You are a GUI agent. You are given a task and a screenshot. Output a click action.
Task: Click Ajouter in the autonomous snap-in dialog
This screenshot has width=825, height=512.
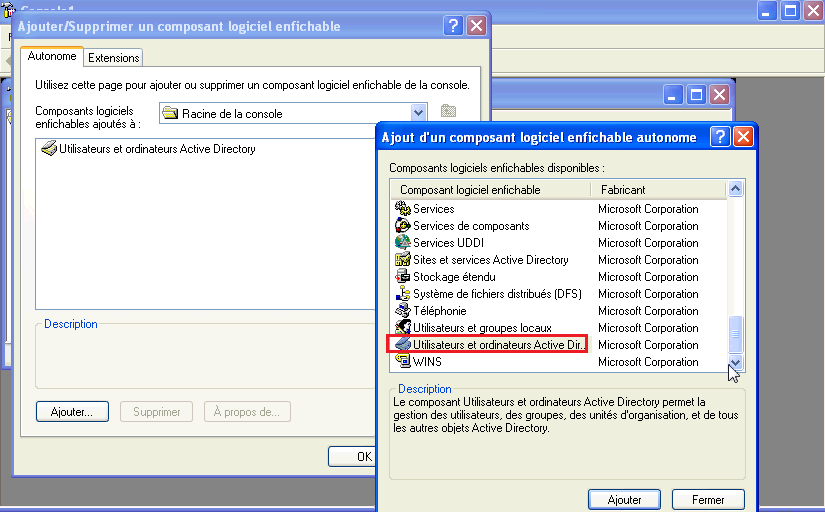tap(624, 499)
